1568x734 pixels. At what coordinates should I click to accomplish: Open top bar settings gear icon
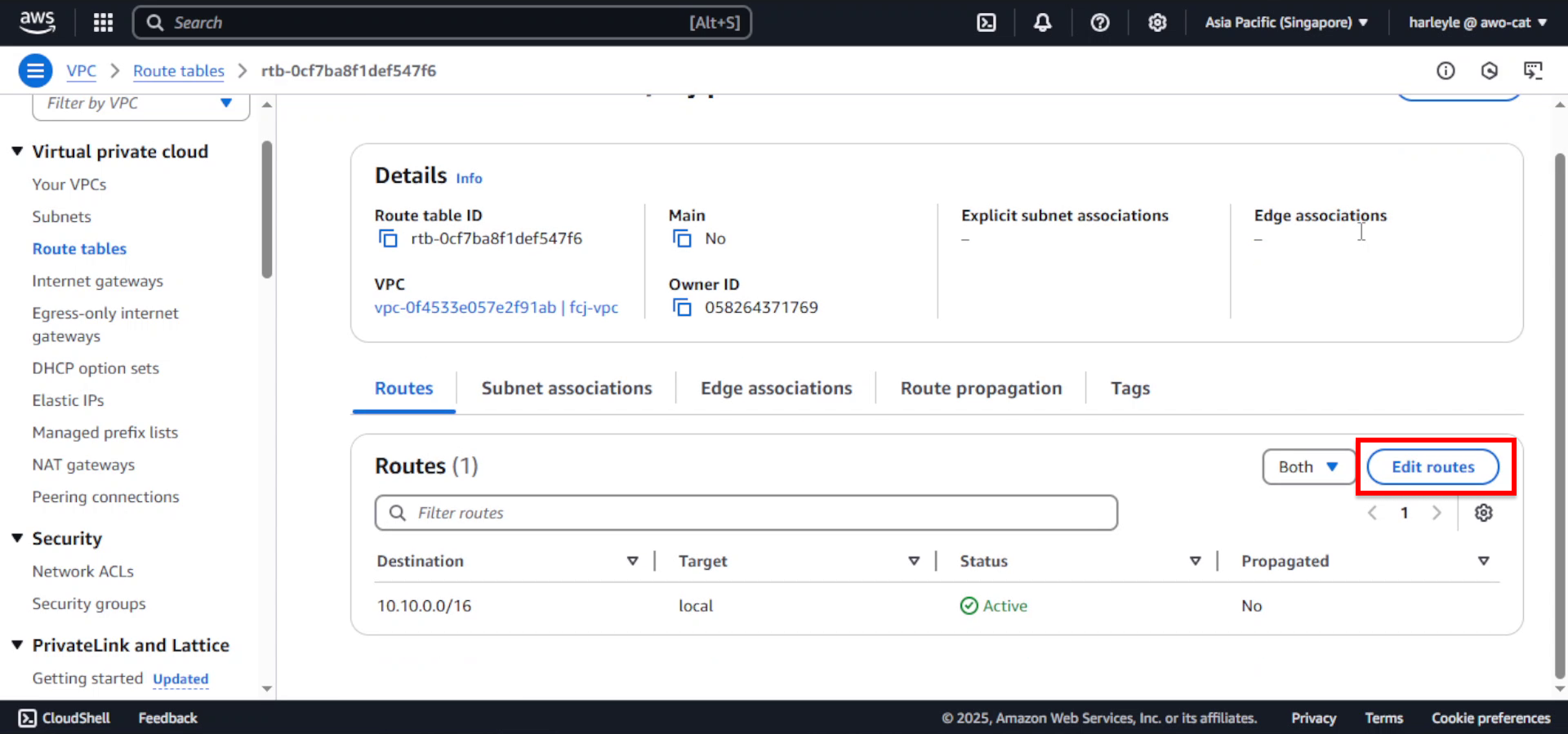click(1157, 23)
